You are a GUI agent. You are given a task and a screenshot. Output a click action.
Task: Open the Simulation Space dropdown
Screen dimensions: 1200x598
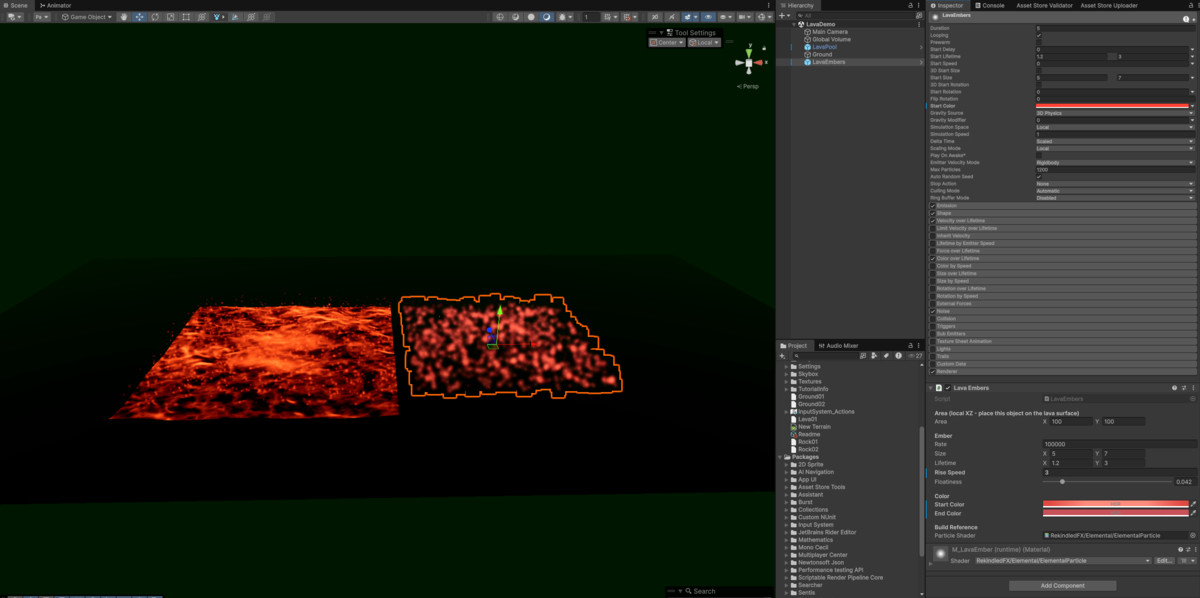(1115, 127)
